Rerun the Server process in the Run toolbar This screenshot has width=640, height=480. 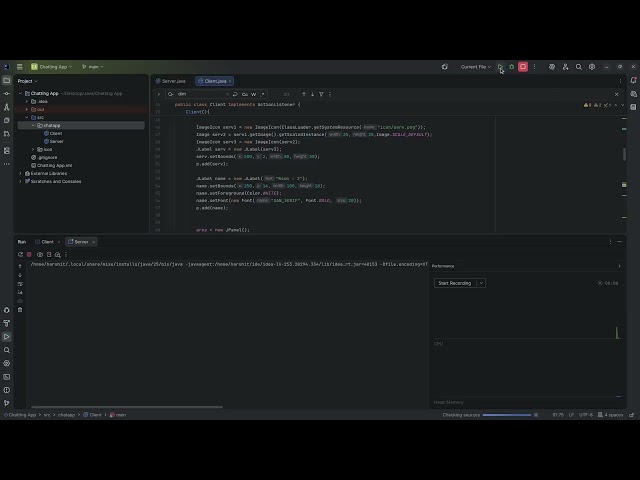tap(20, 254)
